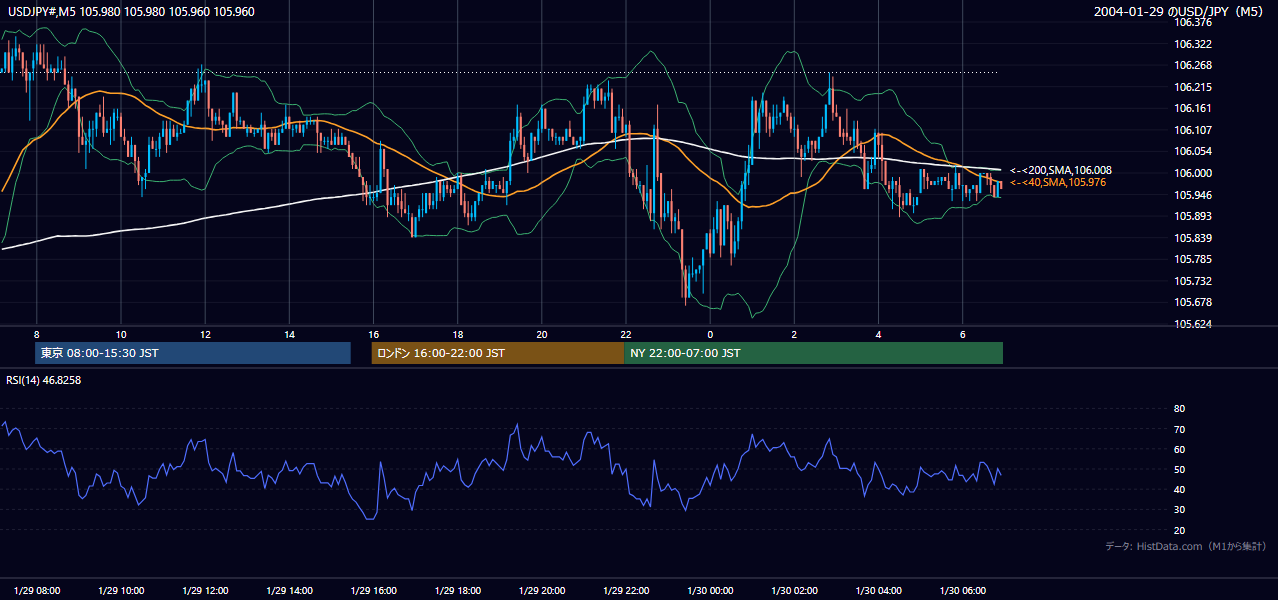
Task: Click RSI level 40 on the RSI axis
Action: 1179,489
